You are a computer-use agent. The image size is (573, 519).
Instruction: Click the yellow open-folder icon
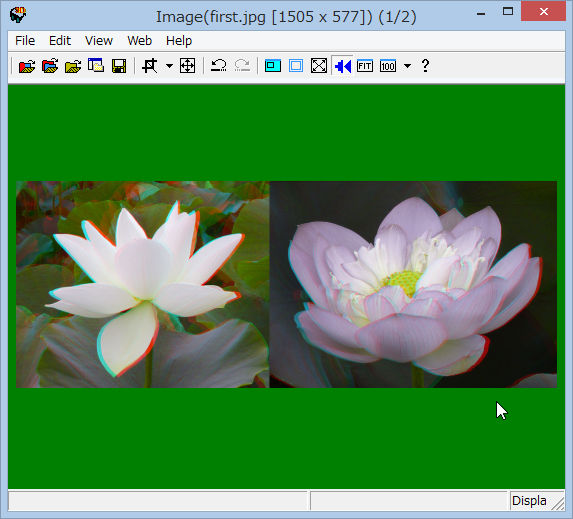point(73,66)
